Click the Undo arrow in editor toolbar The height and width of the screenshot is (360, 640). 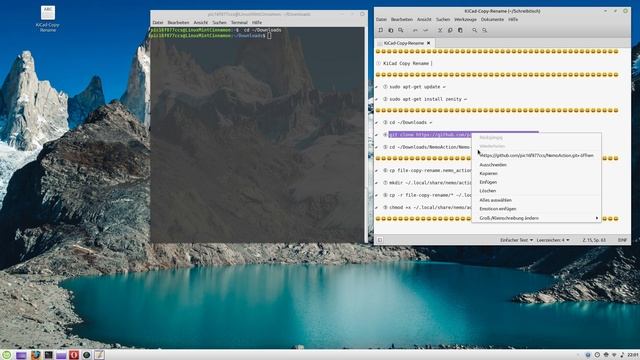(x=415, y=30)
